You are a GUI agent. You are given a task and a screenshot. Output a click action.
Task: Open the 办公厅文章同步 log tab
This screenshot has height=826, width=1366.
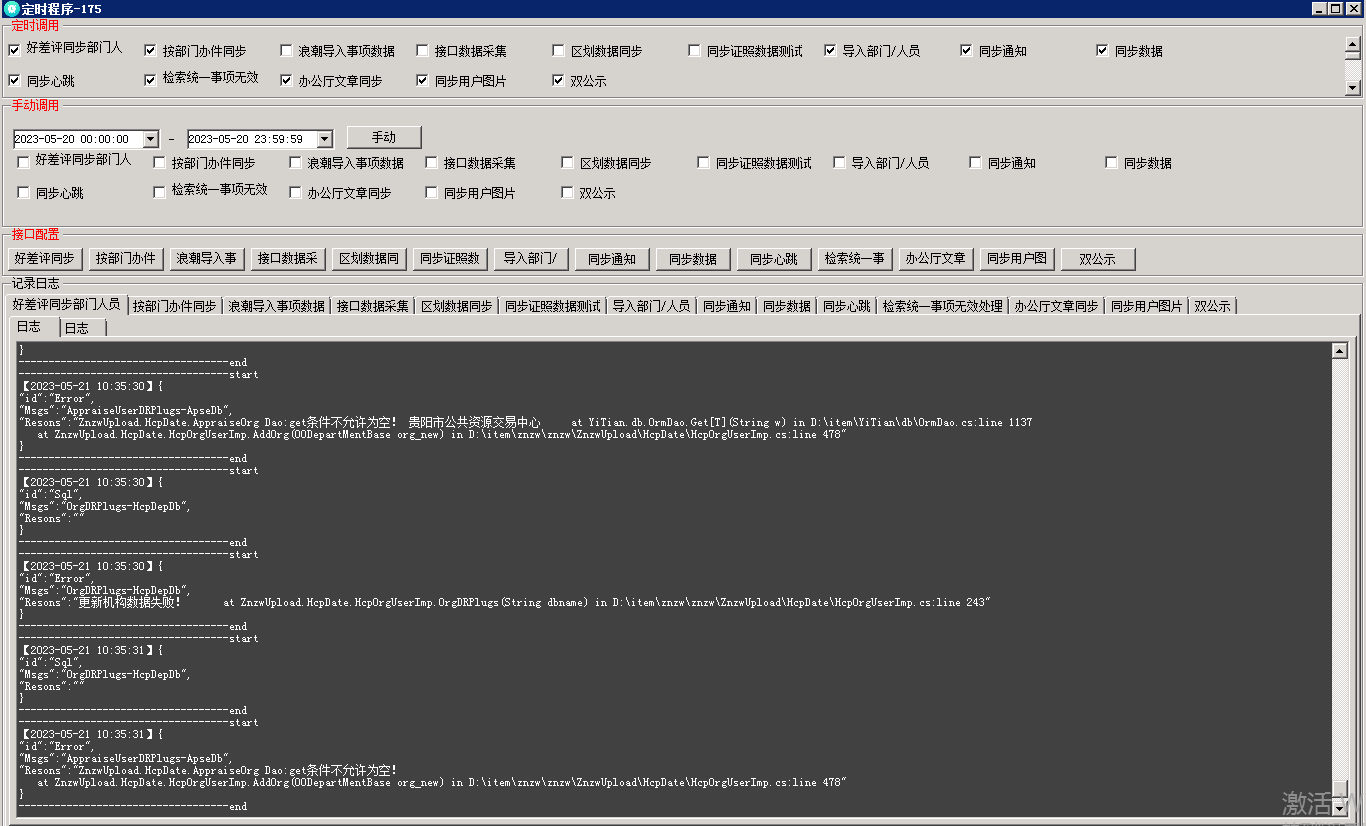pos(1056,306)
